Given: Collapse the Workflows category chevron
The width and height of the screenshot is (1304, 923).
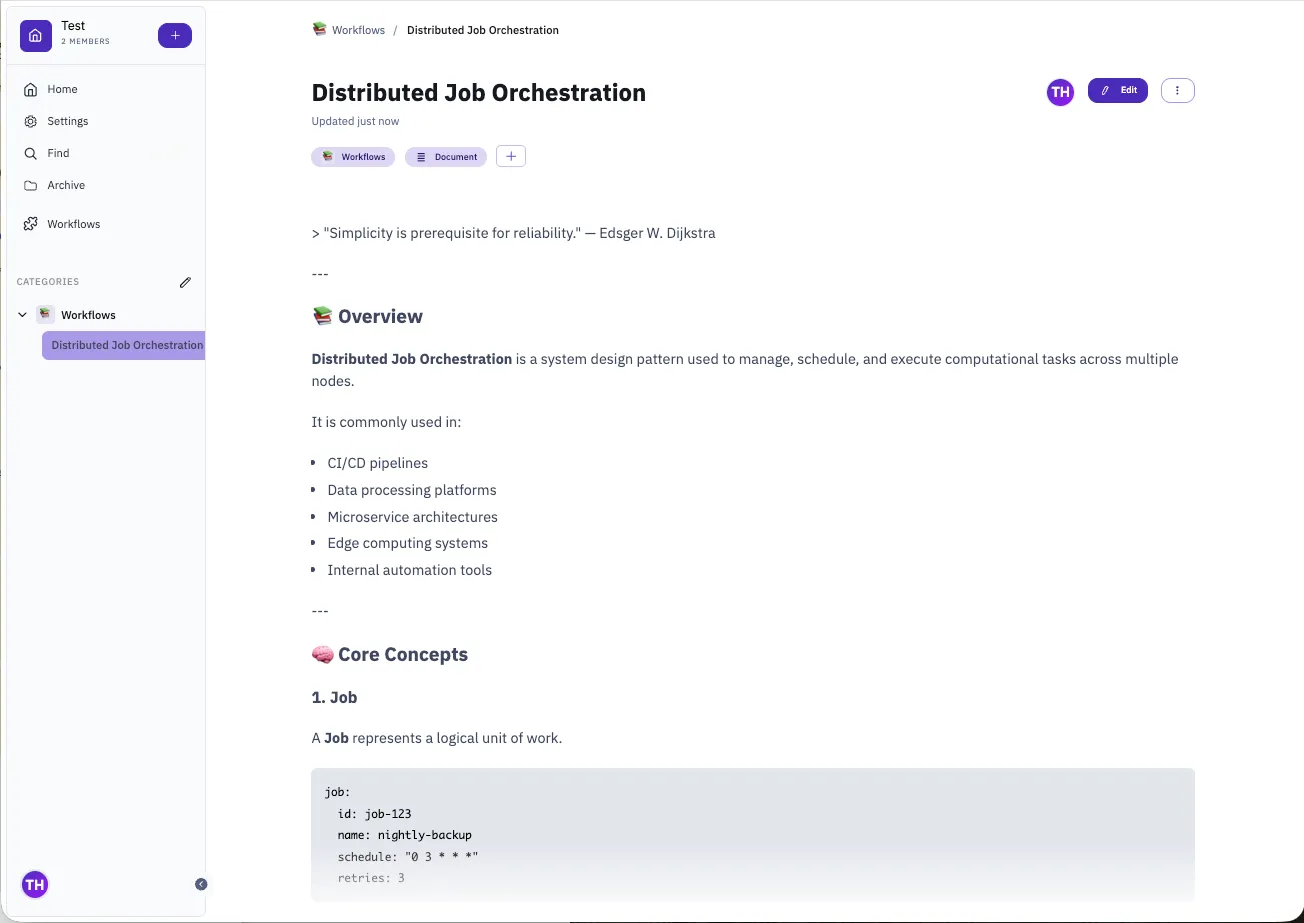Looking at the screenshot, I should [22, 314].
